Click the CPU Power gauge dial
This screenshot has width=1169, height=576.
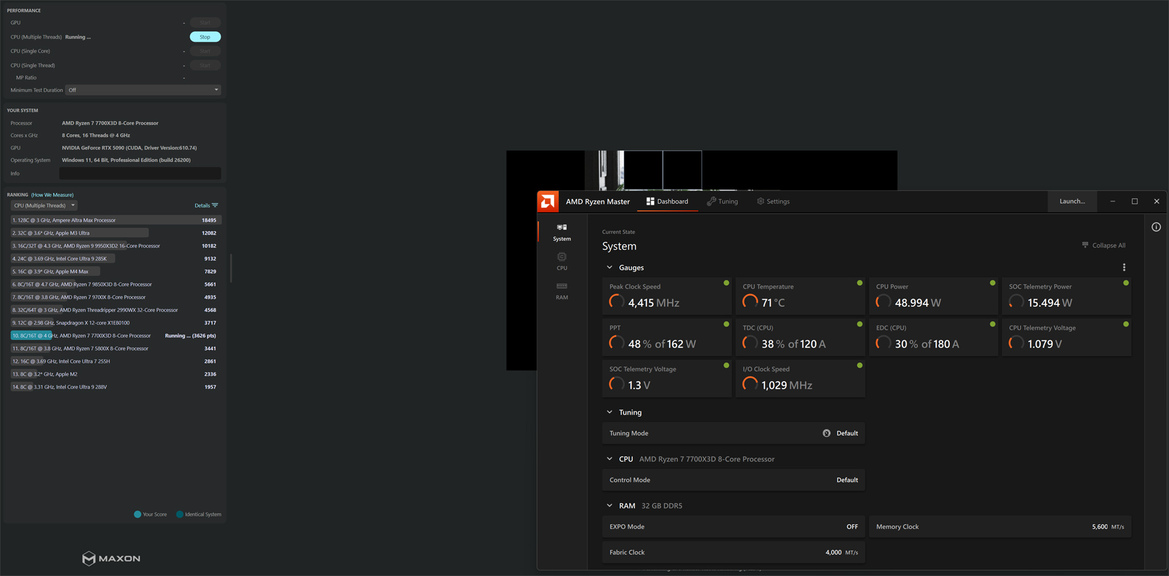[883, 302]
